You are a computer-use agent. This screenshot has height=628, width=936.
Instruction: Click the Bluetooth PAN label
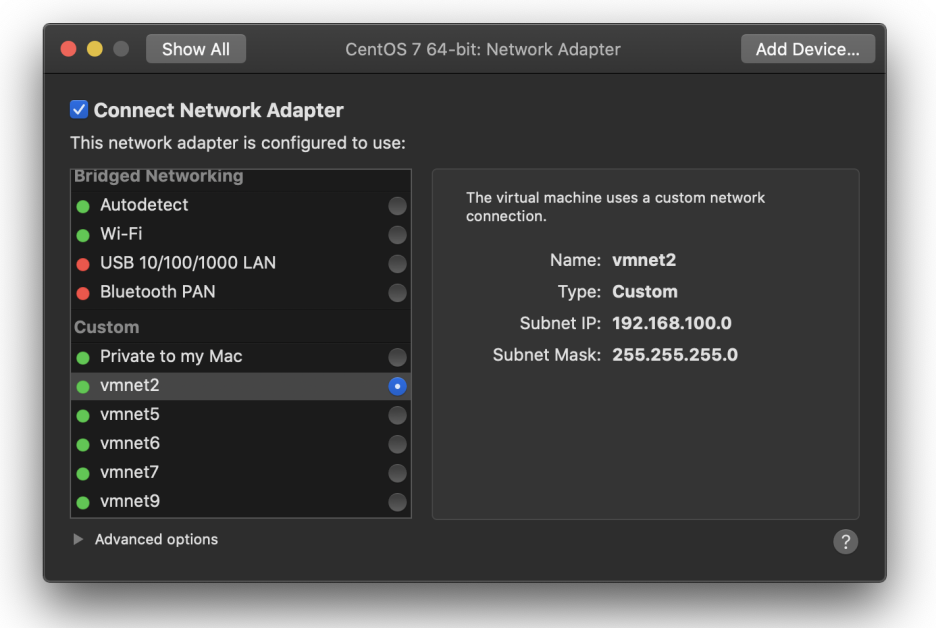(x=158, y=291)
